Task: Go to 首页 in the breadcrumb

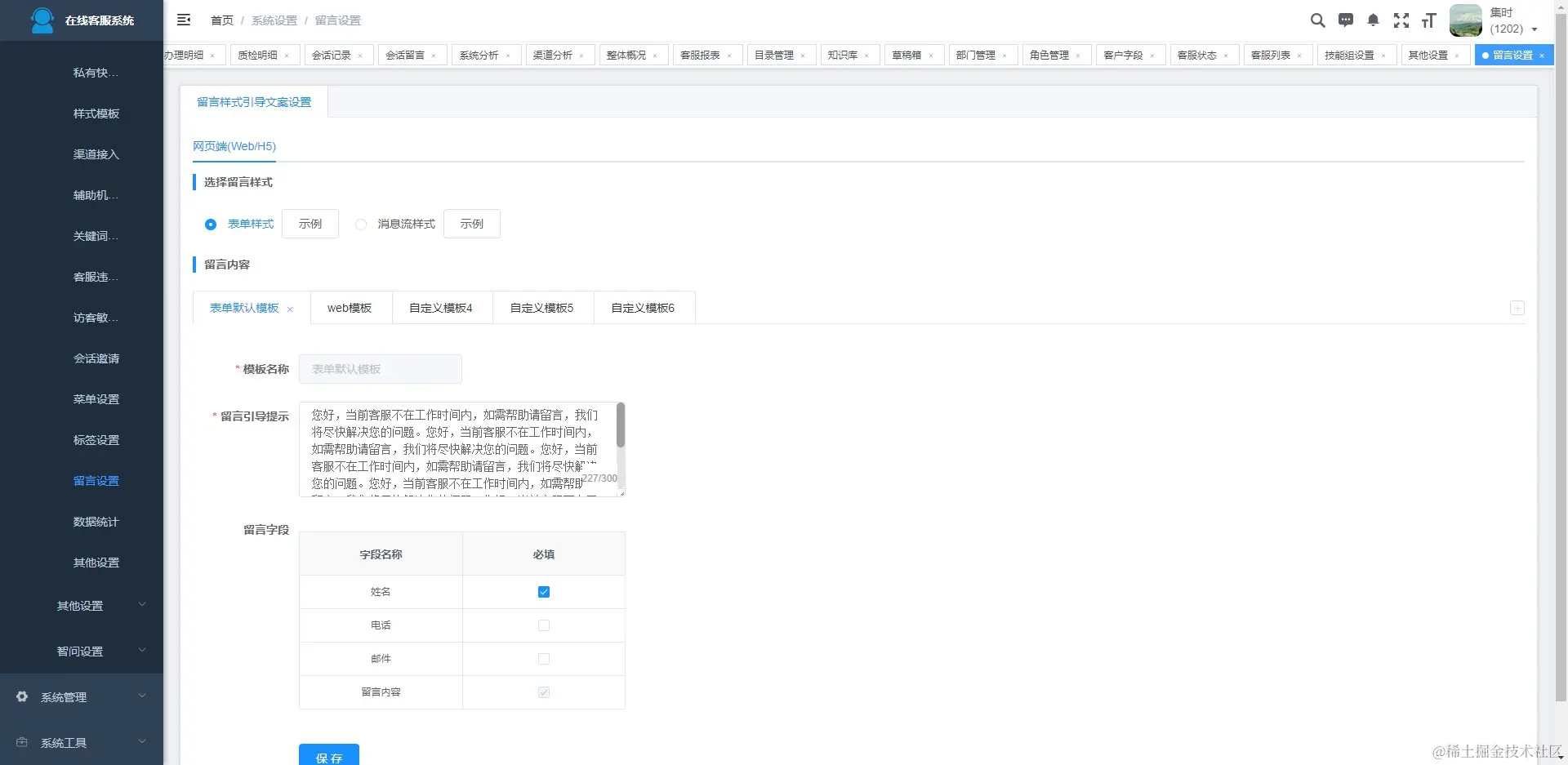Action: [x=222, y=20]
